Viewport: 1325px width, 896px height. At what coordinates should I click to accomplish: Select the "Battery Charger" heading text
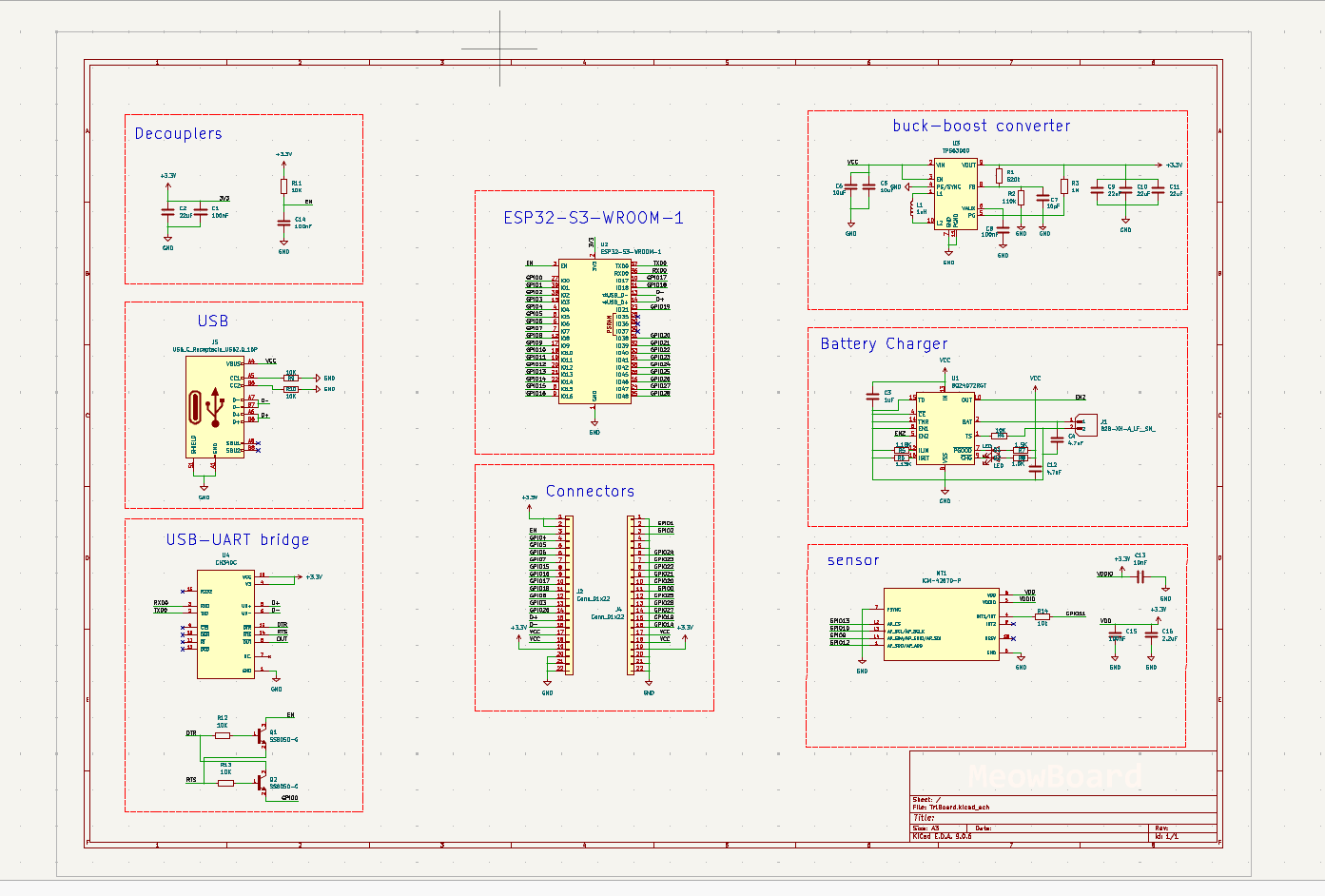[x=884, y=344]
